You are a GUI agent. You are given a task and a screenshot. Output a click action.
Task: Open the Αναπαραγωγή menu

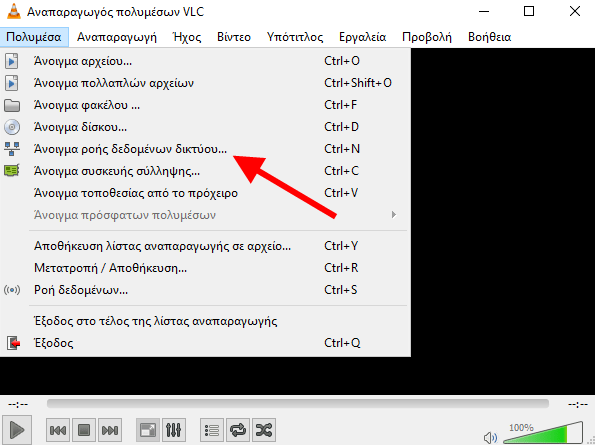tap(117, 37)
